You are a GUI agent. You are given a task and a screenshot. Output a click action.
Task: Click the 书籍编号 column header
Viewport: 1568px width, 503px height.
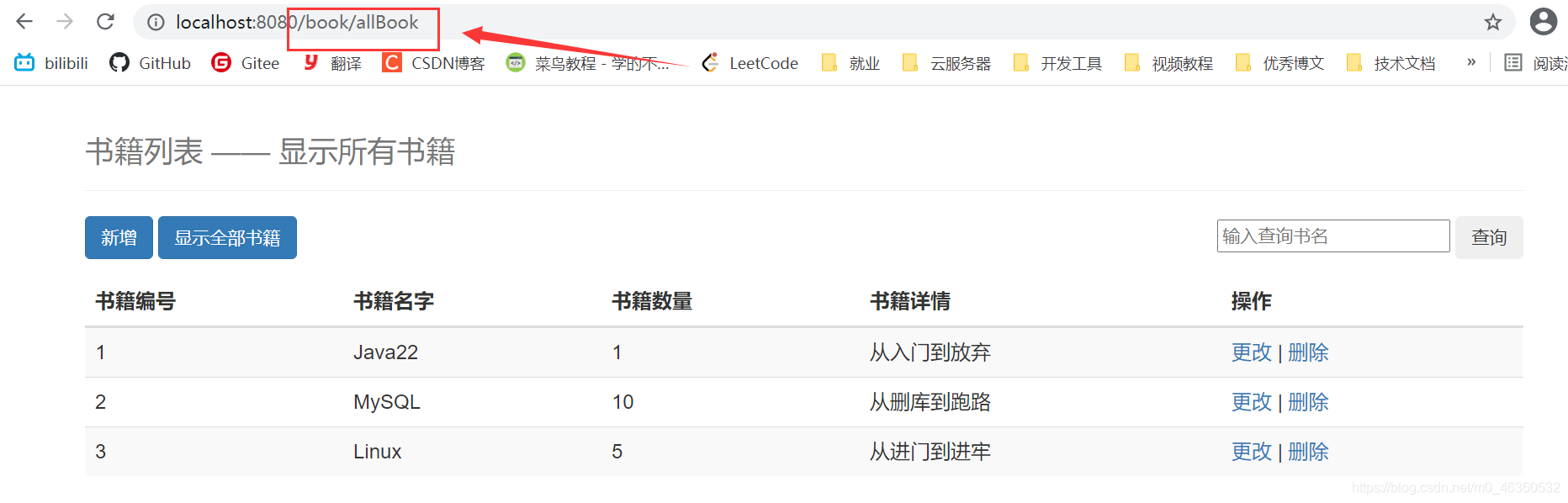click(135, 301)
